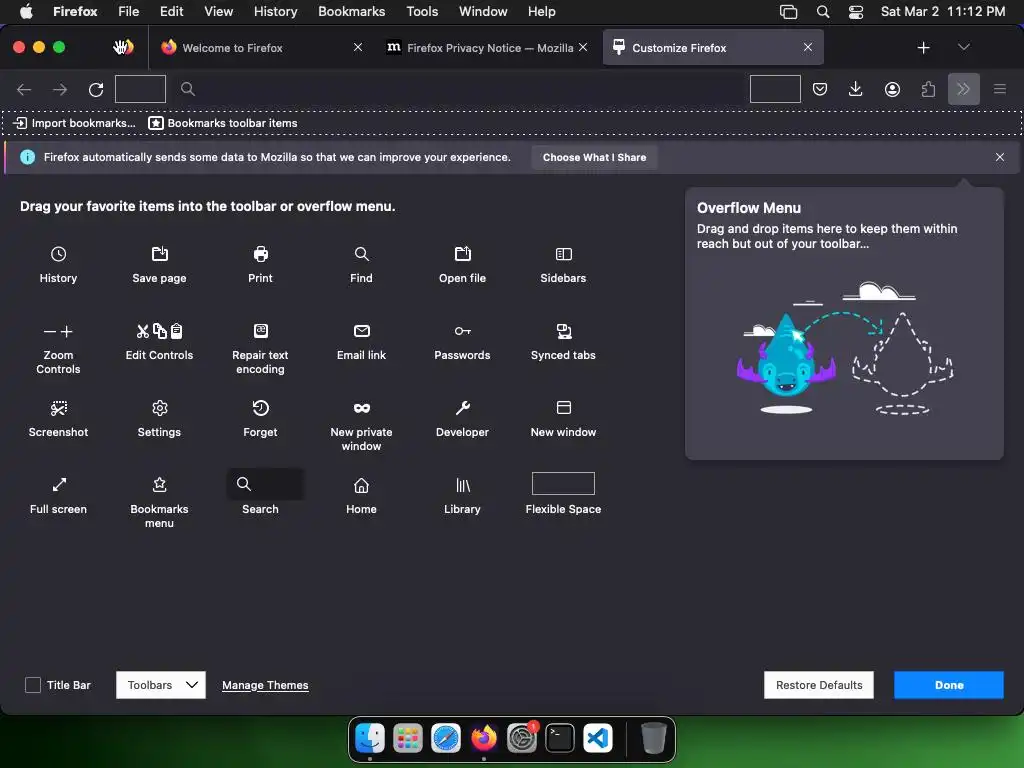The image size is (1024, 768).
Task: Open the Firefox View pinned button
Action: 123,47
